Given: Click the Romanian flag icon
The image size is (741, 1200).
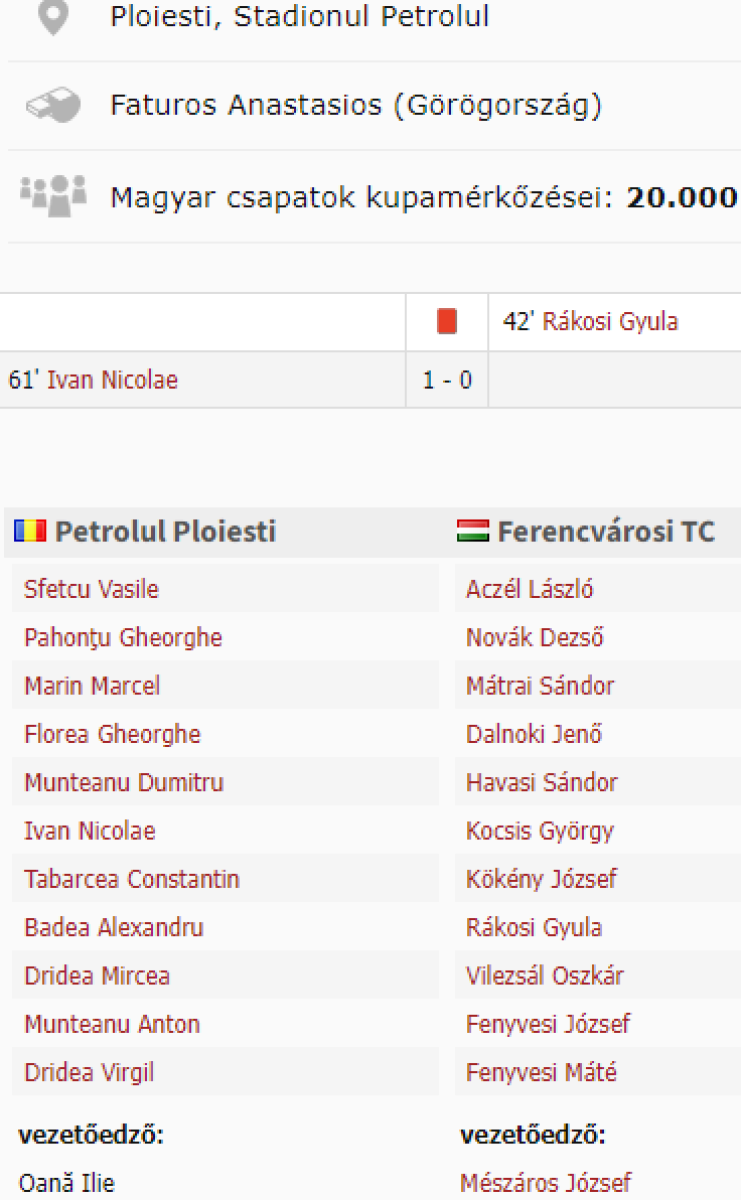Looking at the screenshot, I should coord(30,531).
